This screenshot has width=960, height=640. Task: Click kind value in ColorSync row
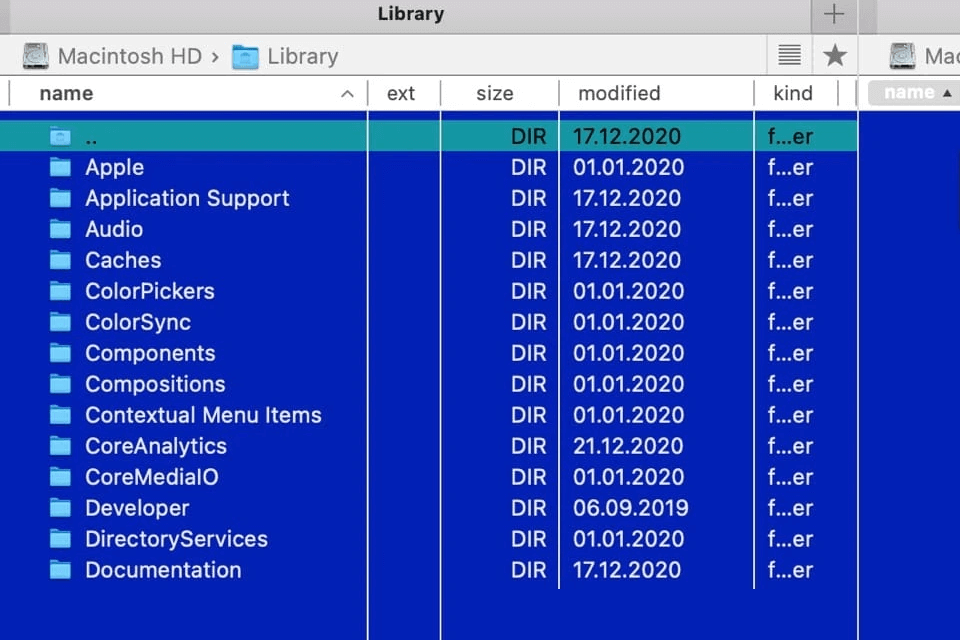pos(790,322)
